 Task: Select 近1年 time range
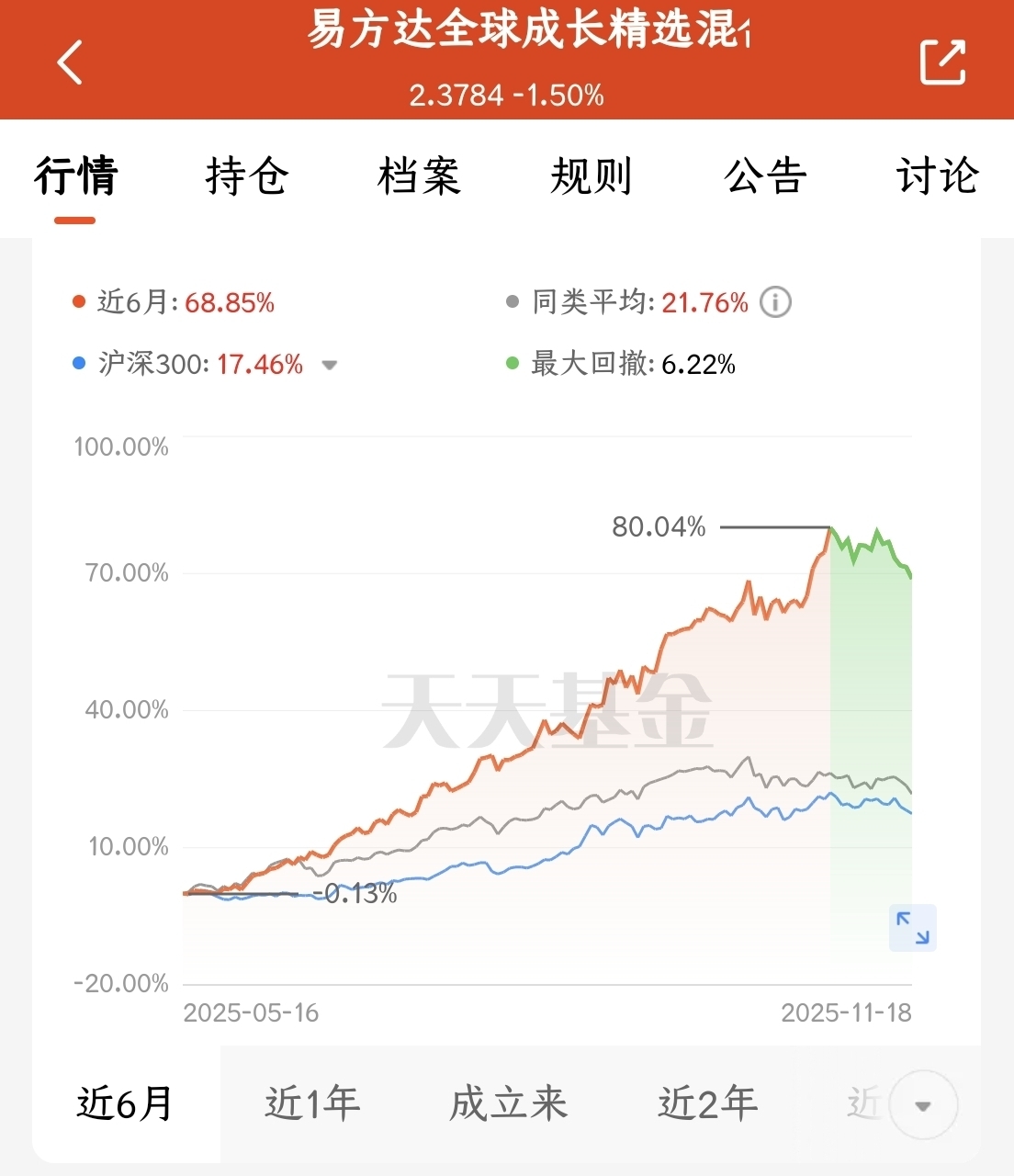(x=312, y=1103)
